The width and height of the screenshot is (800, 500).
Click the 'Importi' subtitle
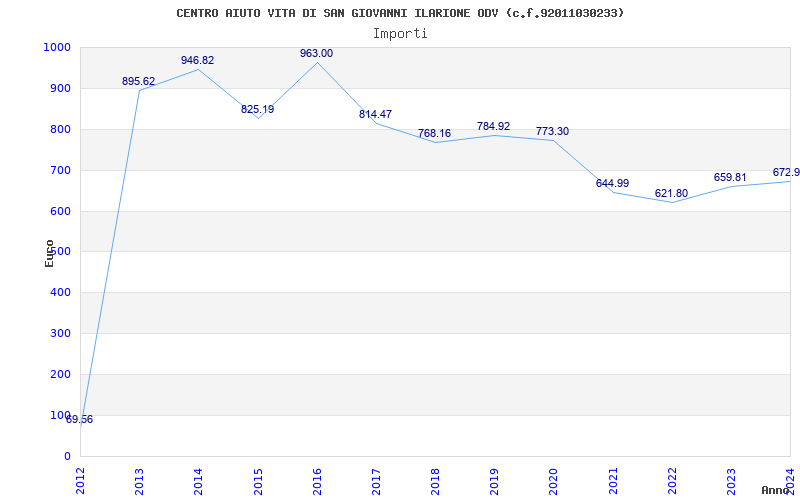(x=400, y=33)
